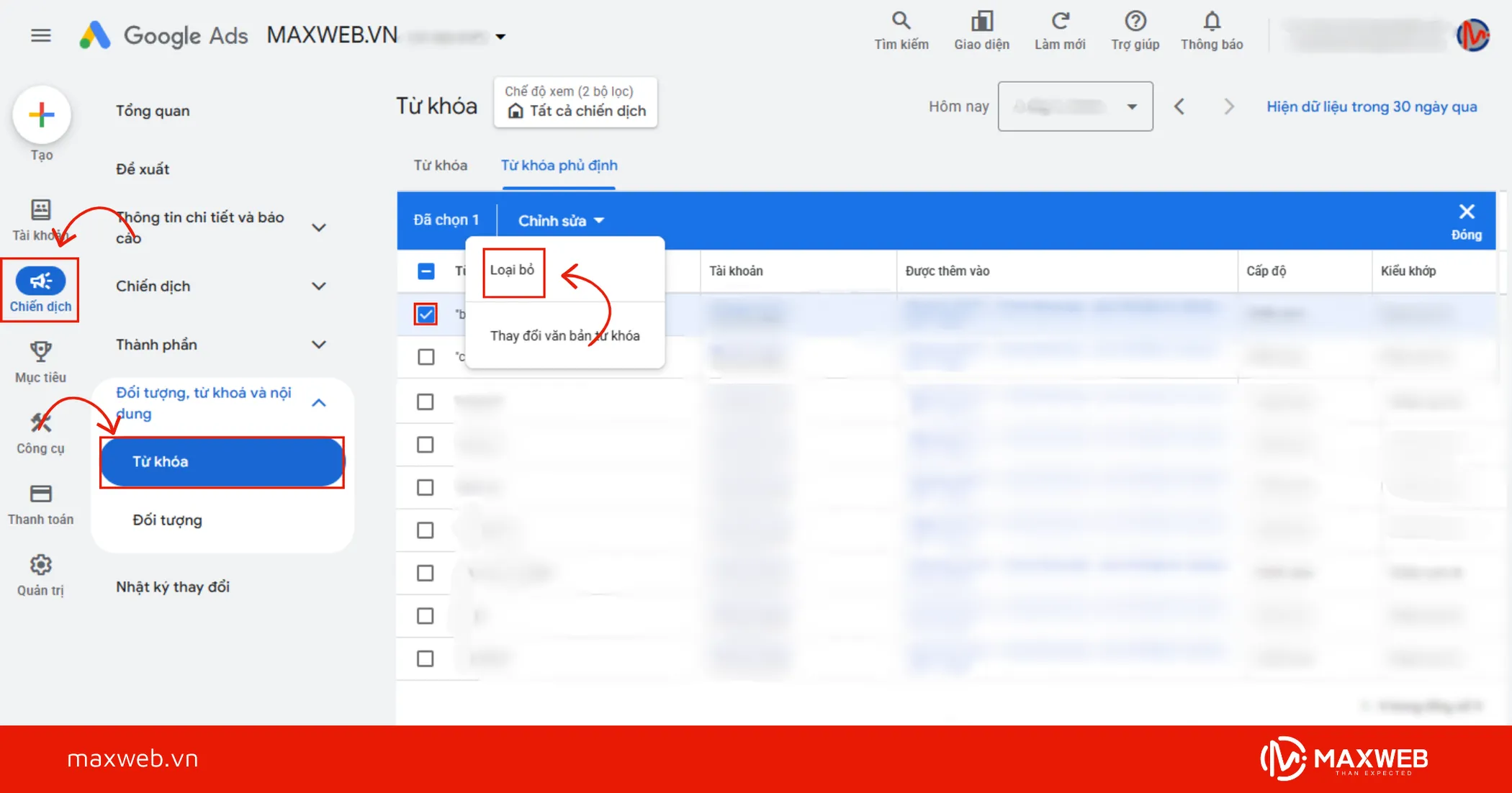Image resolution: width=1512 pixels, height=793 pixels.
Task: Uncheck the selected first keyword row checkbox
Action: click(x=426, y=314)
